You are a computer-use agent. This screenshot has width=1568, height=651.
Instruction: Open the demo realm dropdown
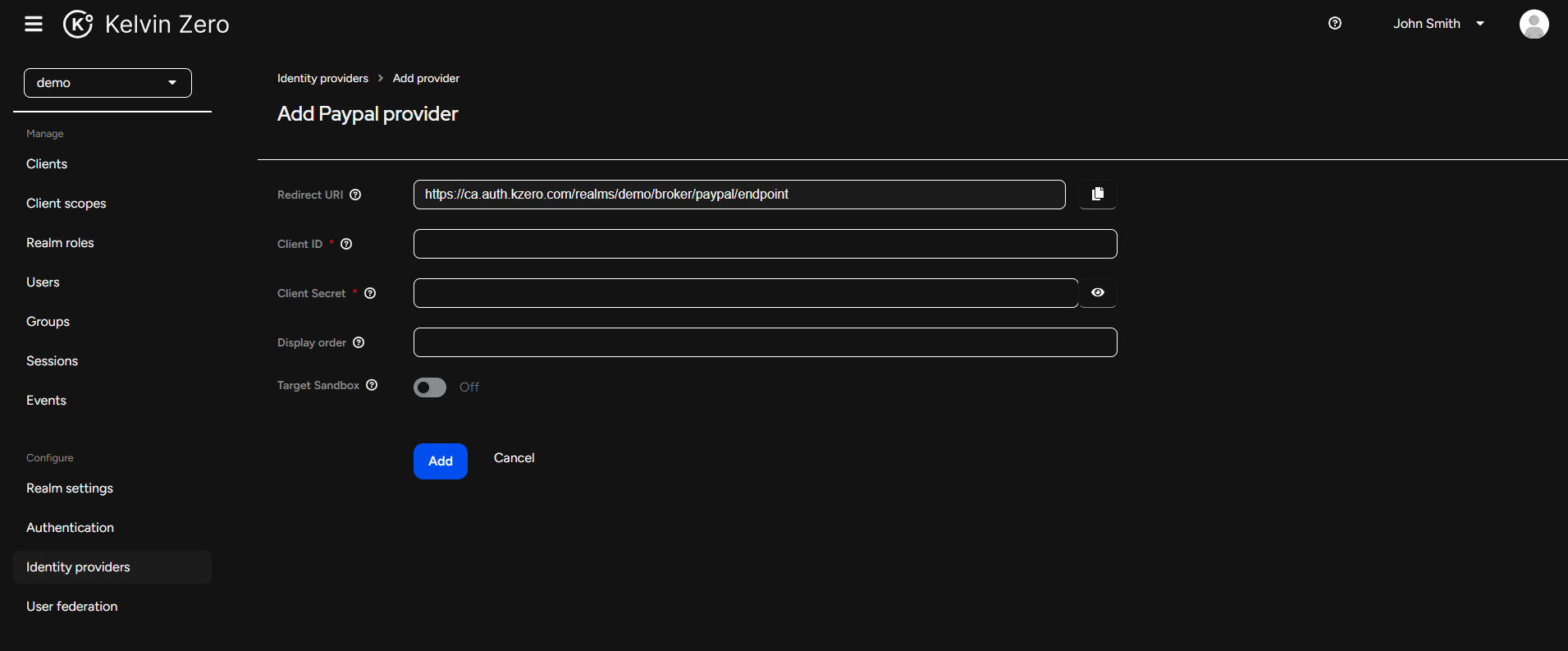[x=107, y=83]
